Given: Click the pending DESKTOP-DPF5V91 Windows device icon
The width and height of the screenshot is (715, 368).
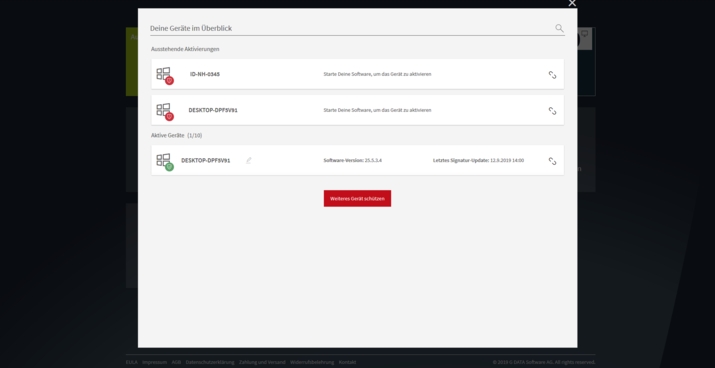Looking at the screenshot, I should coord(165,112).
